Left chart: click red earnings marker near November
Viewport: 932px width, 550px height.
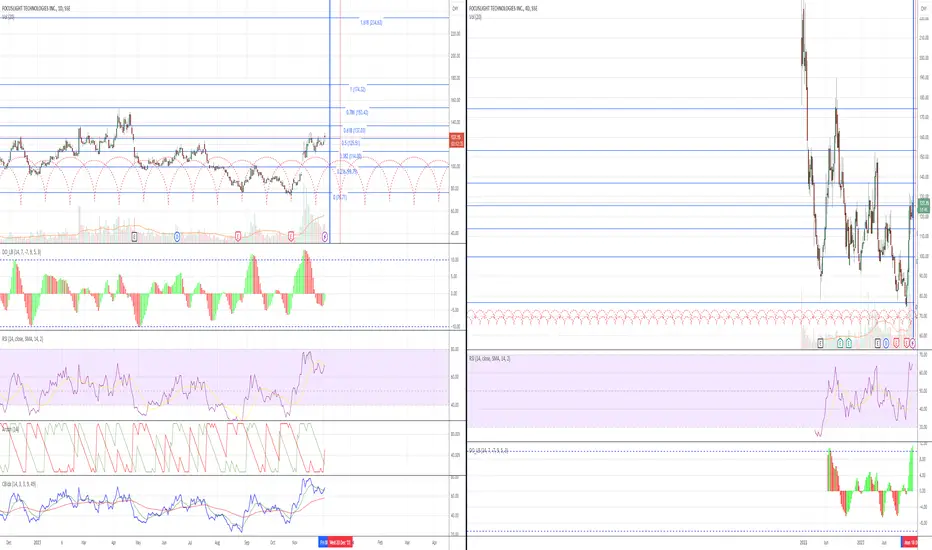pos(291,237)
